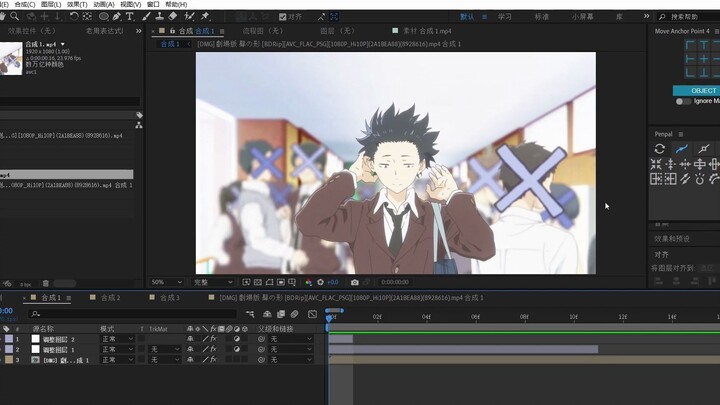Image resolution: width=720 pixels, height=405 pixels.
Task: Click the show channel color icon
Action: tap(309, 282)
